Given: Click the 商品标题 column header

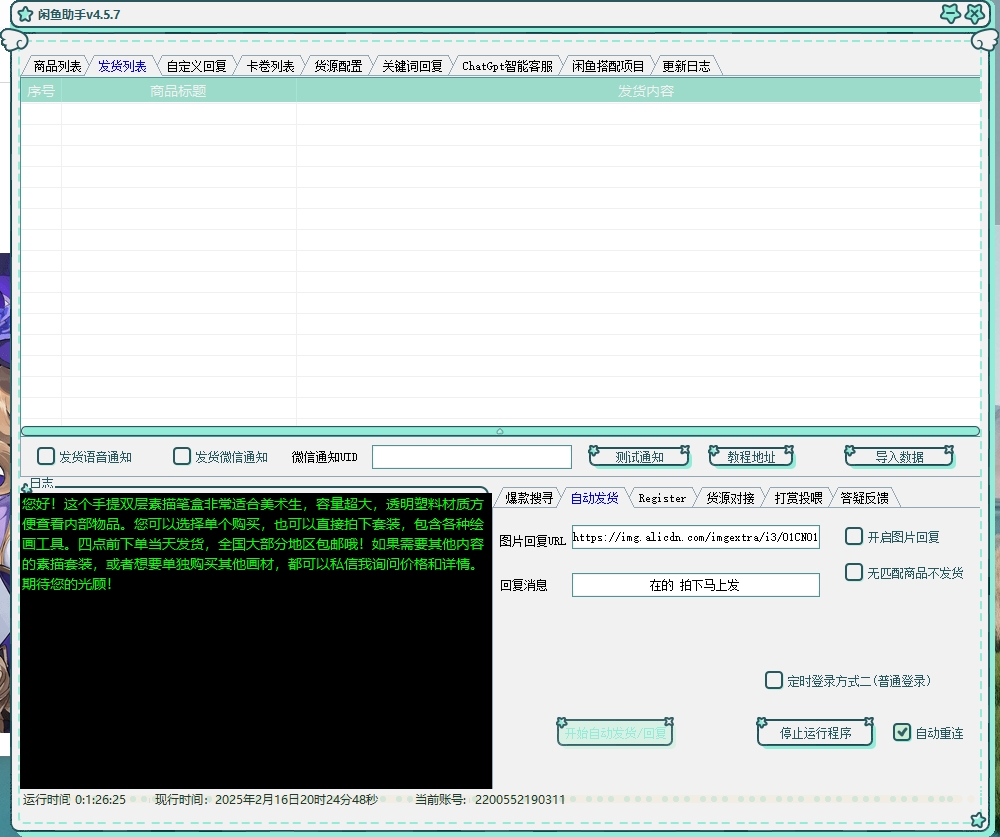Looking at the screenshot, I should tap(179, 91).
